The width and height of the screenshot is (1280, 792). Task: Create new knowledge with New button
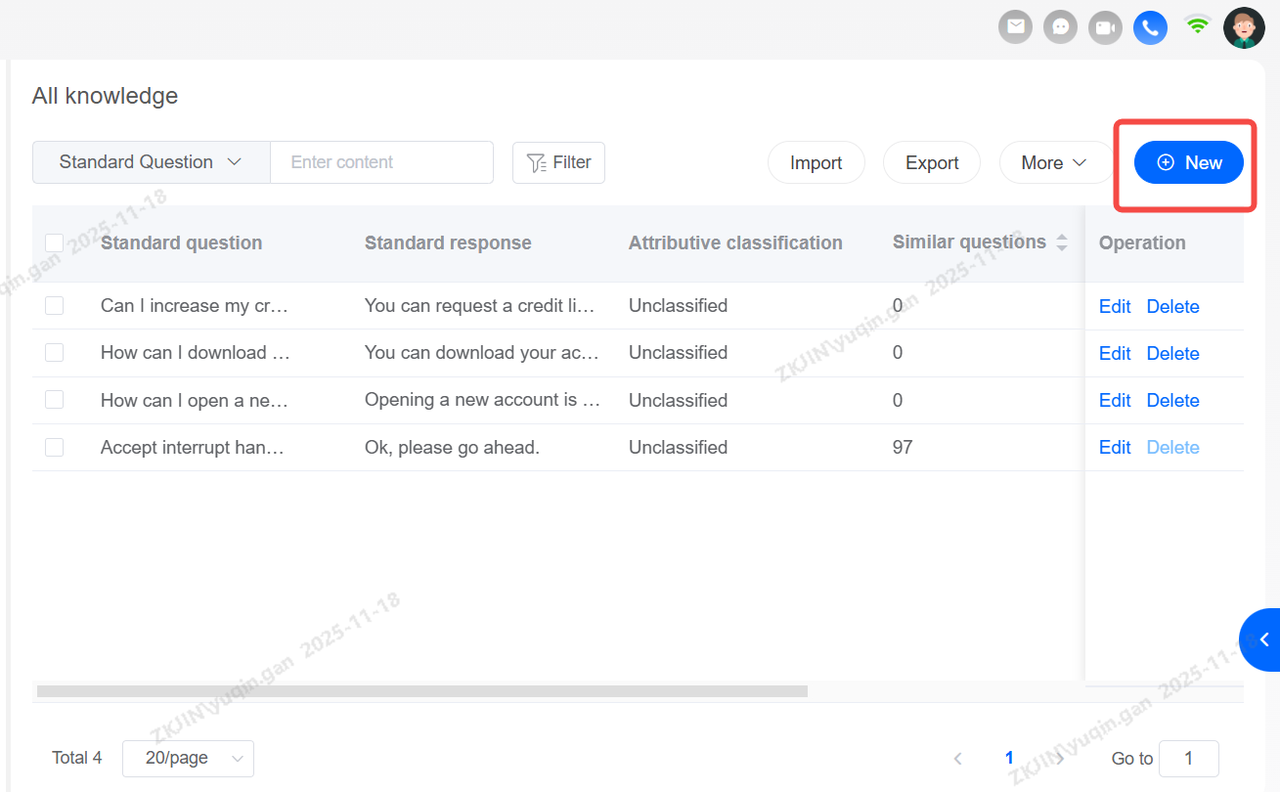(x=1188, y=163)
